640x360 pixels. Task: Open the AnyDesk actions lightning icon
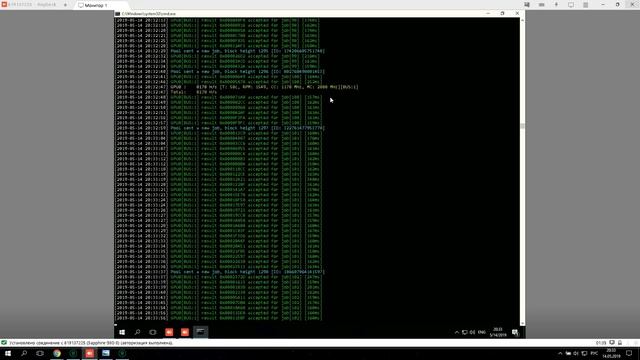coord(556,4)
